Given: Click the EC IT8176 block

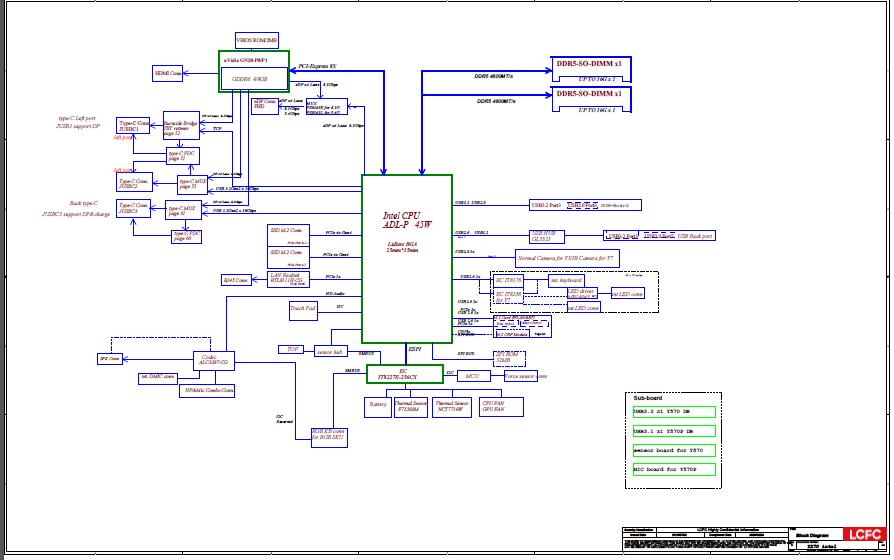Looking at the screenshot, I should 508,281.
